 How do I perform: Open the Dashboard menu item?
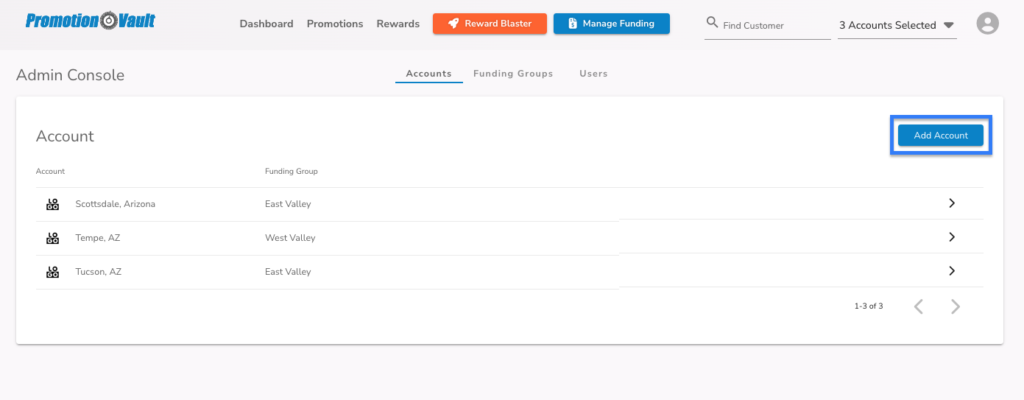(x=266, y=24)
